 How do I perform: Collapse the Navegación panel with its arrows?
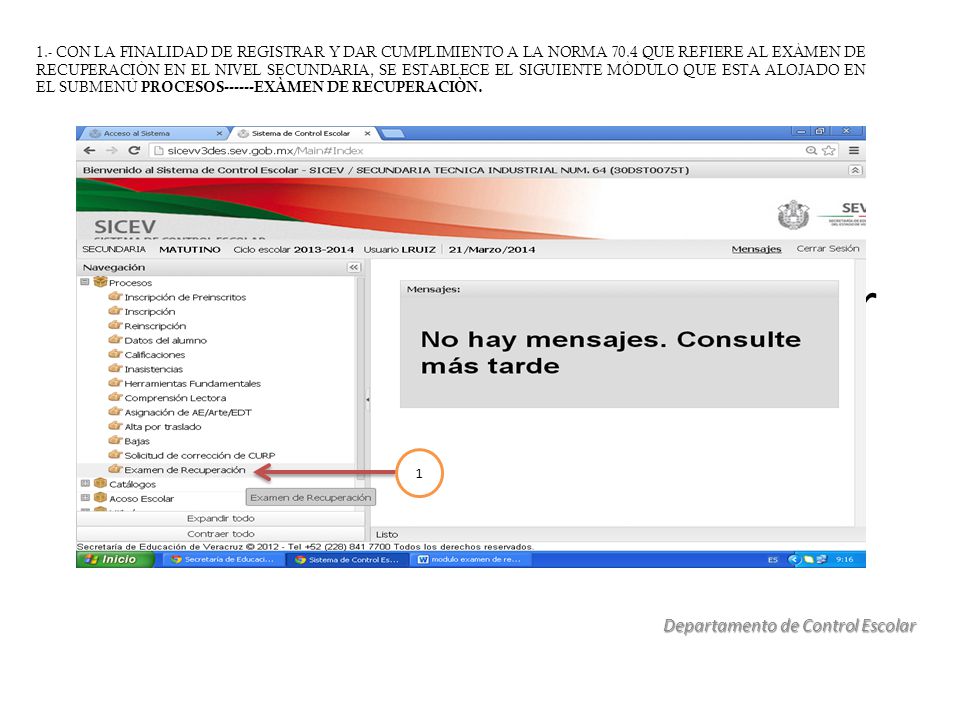[x=354, y=268]
